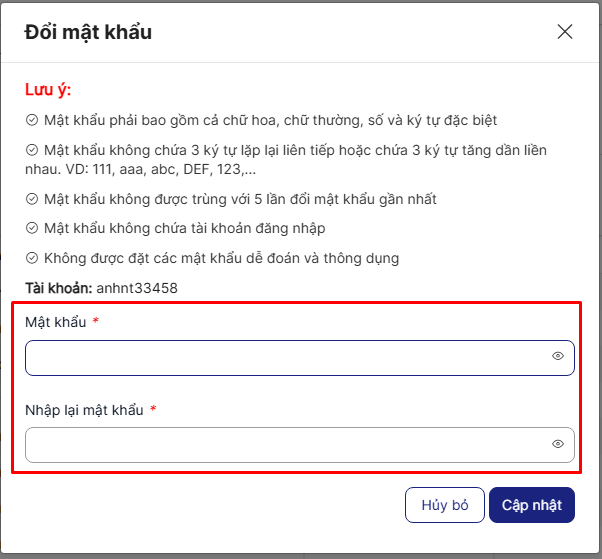The height and width of the screenshot is (559, 602).
Task: Focus the Mật khẩu input field
Action: tap(285, 357)
